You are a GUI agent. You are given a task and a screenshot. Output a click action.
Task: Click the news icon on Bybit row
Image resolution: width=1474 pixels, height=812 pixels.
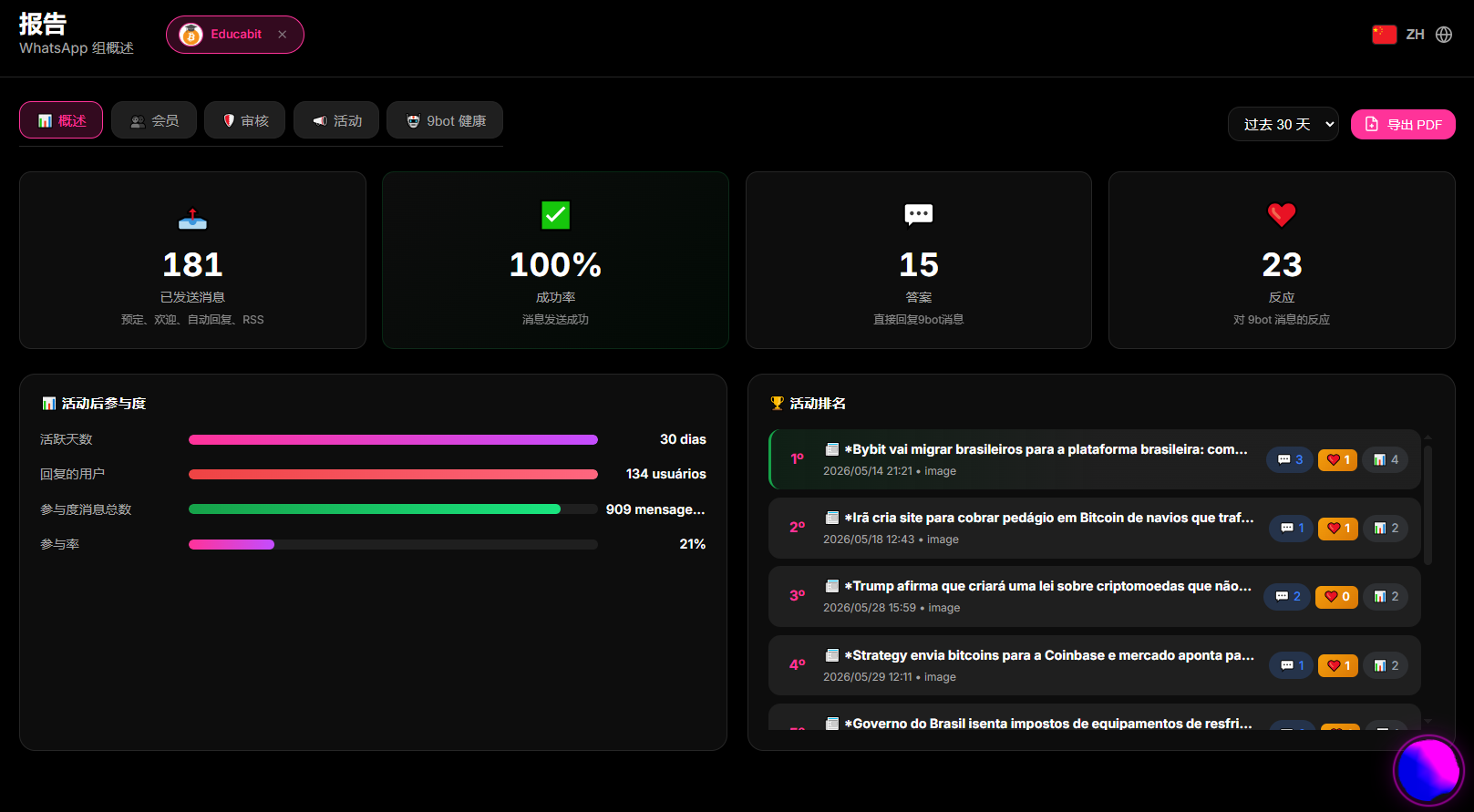[831, 449]
